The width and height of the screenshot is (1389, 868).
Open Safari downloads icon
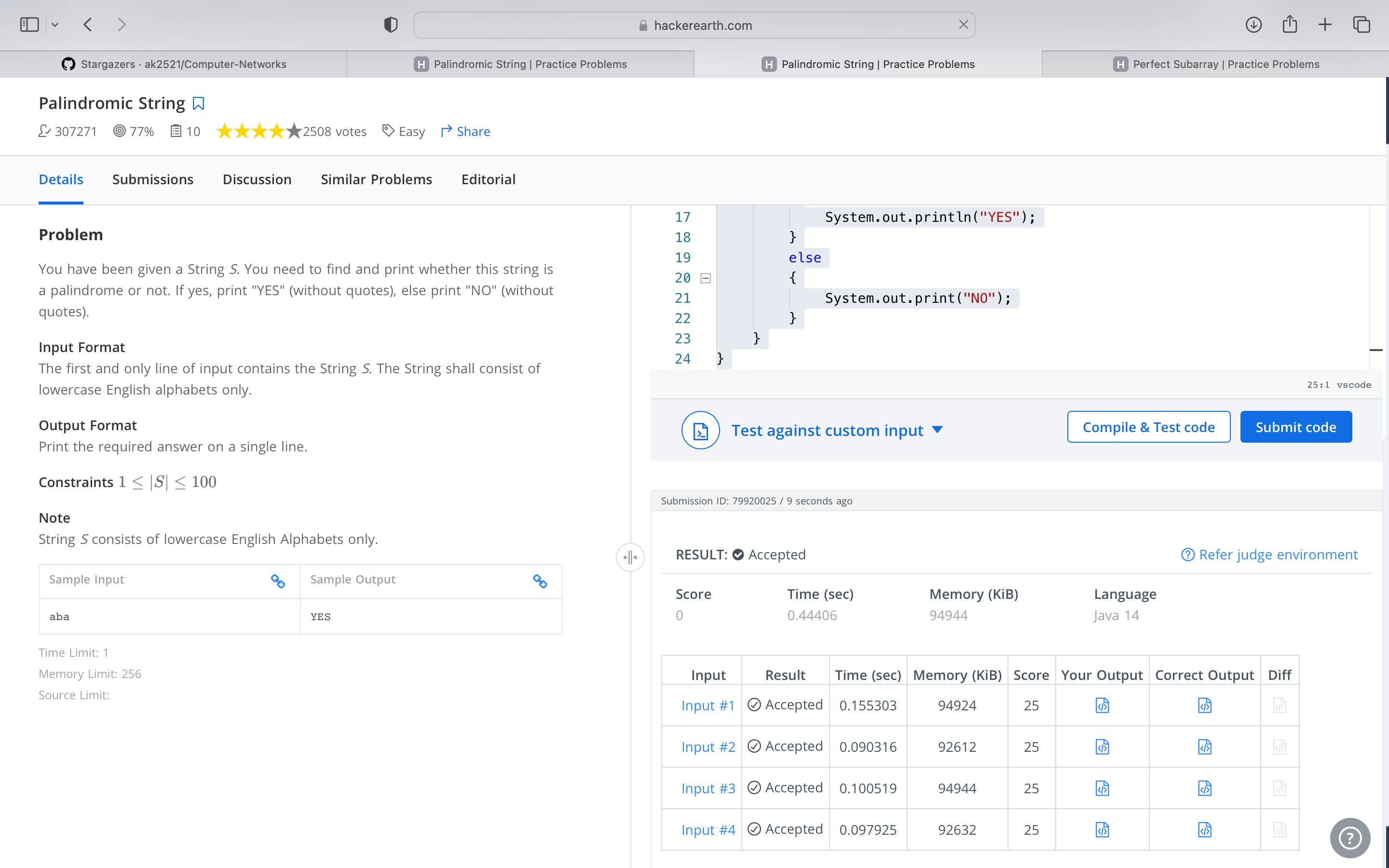1253,25
